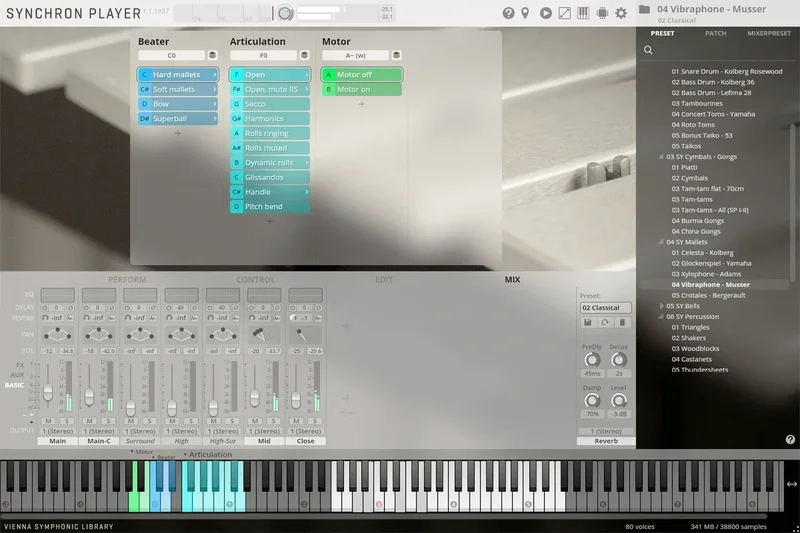Select the Soft mallets beater
Viewport: 800px width, 533px height.
point(178,89)
